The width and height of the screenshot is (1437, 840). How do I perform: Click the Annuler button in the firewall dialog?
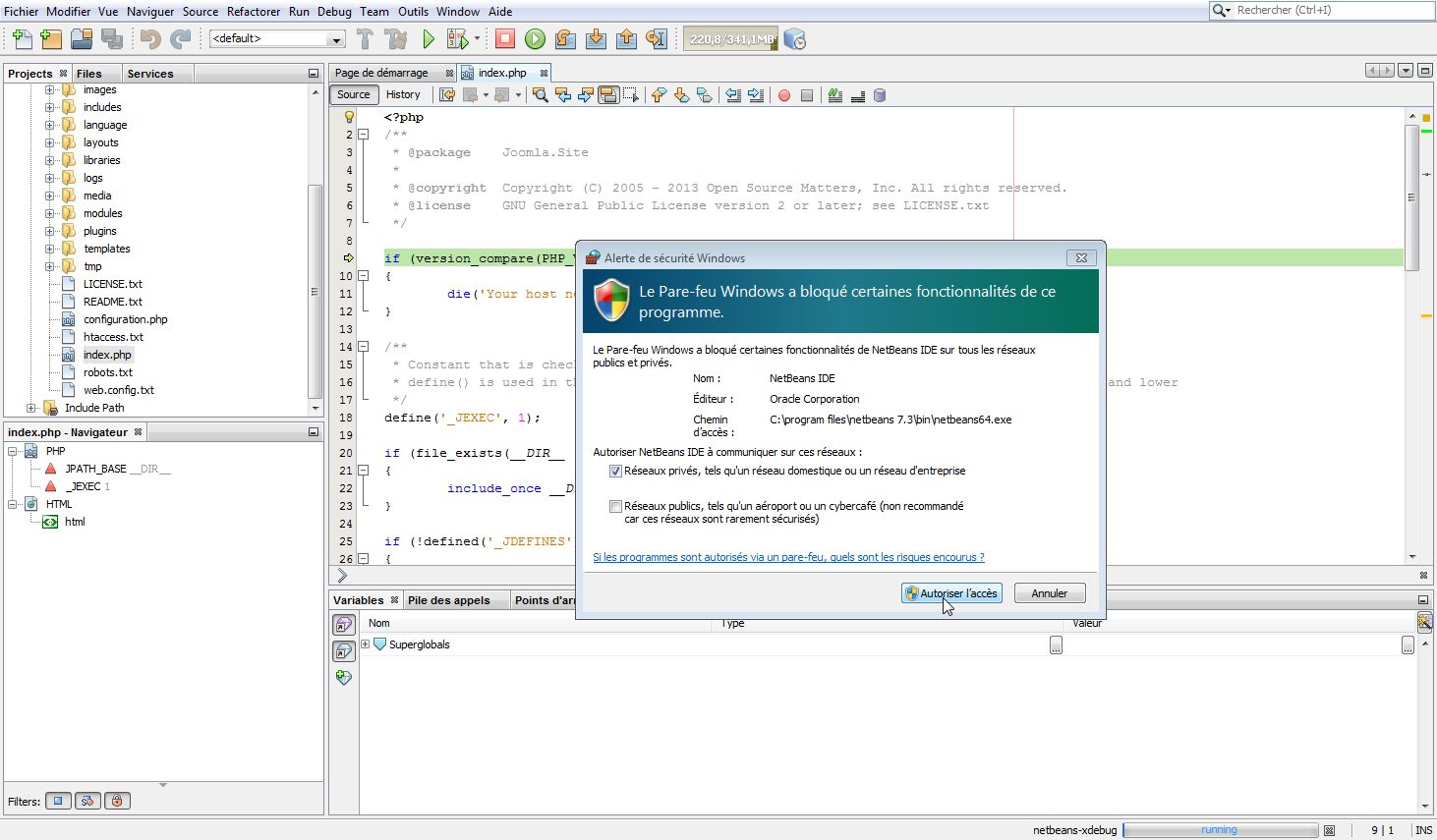1050,593
